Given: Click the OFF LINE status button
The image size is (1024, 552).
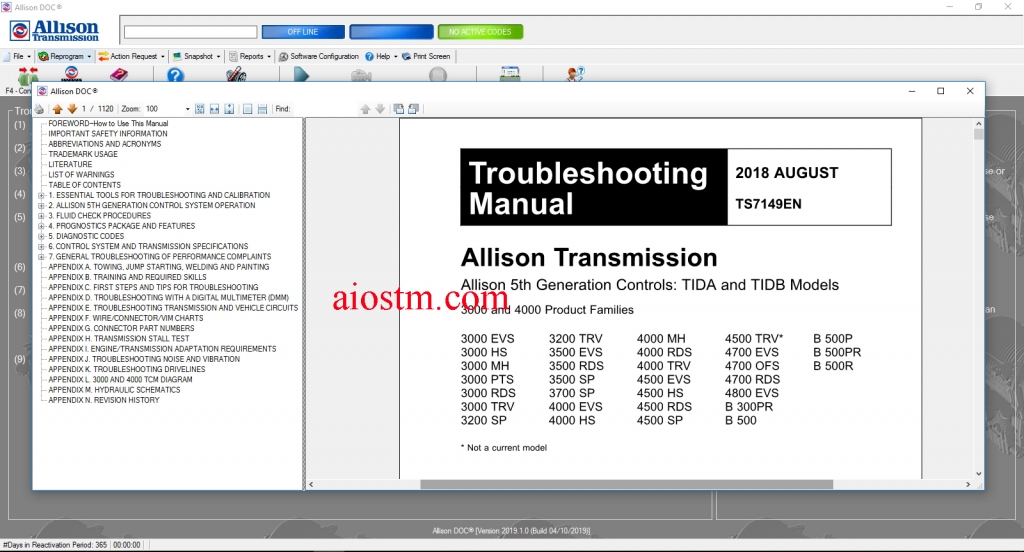Looking at the screenshot, I should [x=303, y=32].
